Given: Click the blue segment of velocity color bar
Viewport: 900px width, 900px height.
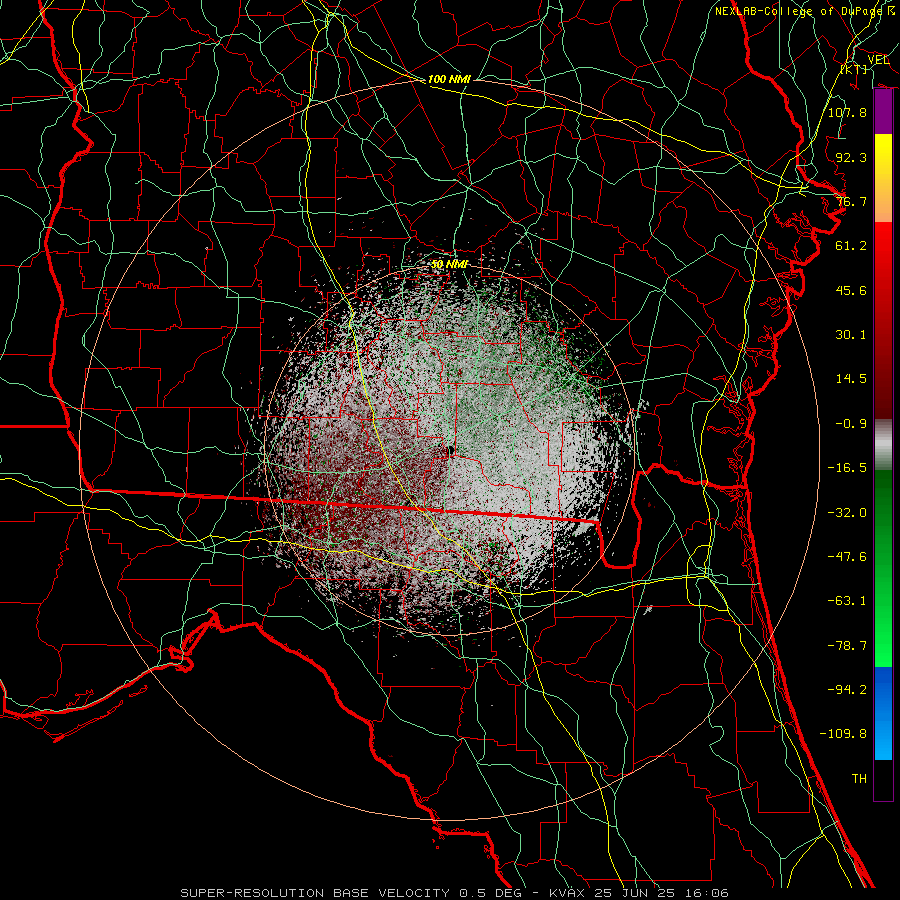Looking at the screenshot, I should point(883,713).
